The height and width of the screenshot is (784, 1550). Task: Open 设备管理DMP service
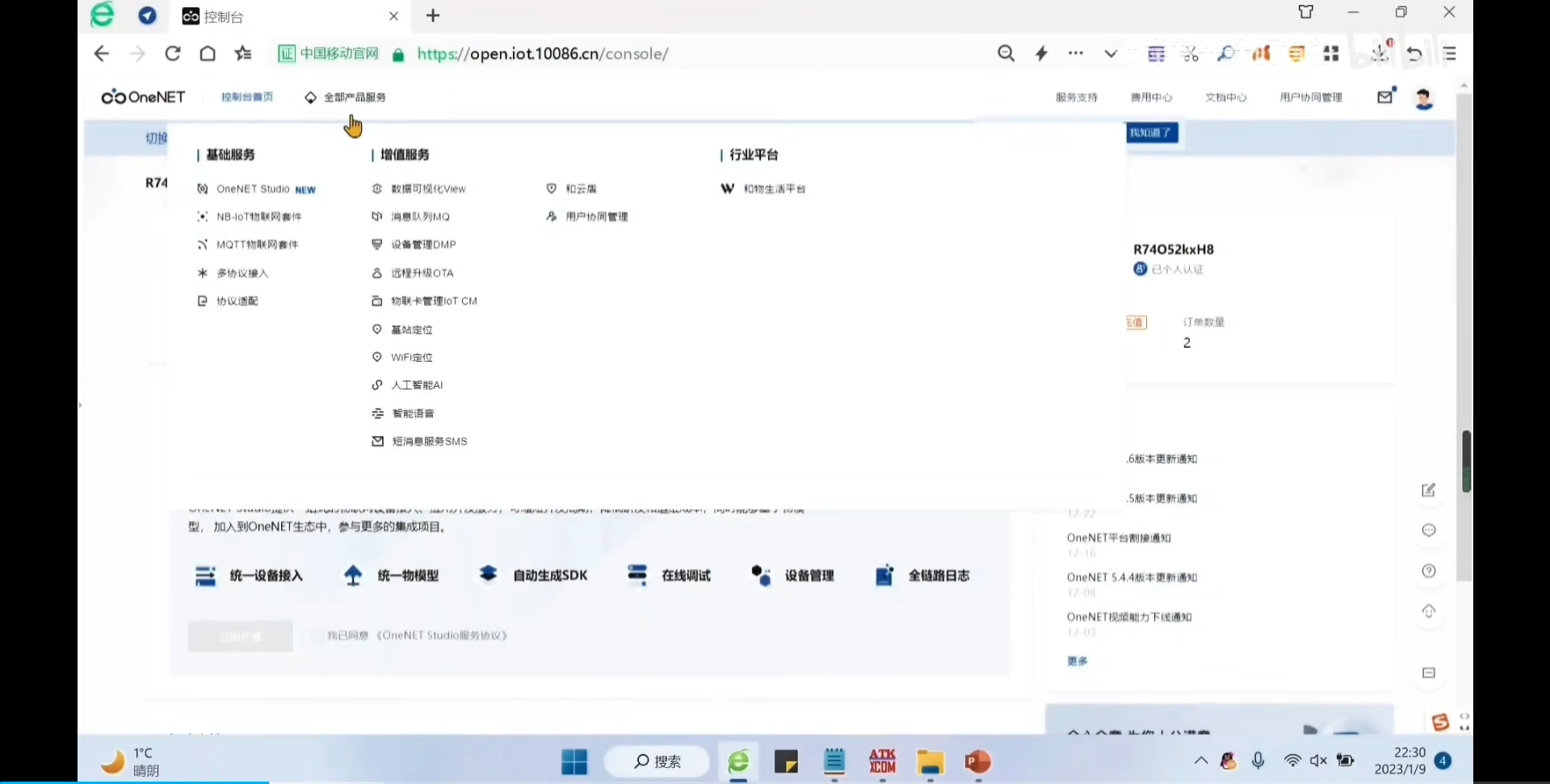[414, 245]
